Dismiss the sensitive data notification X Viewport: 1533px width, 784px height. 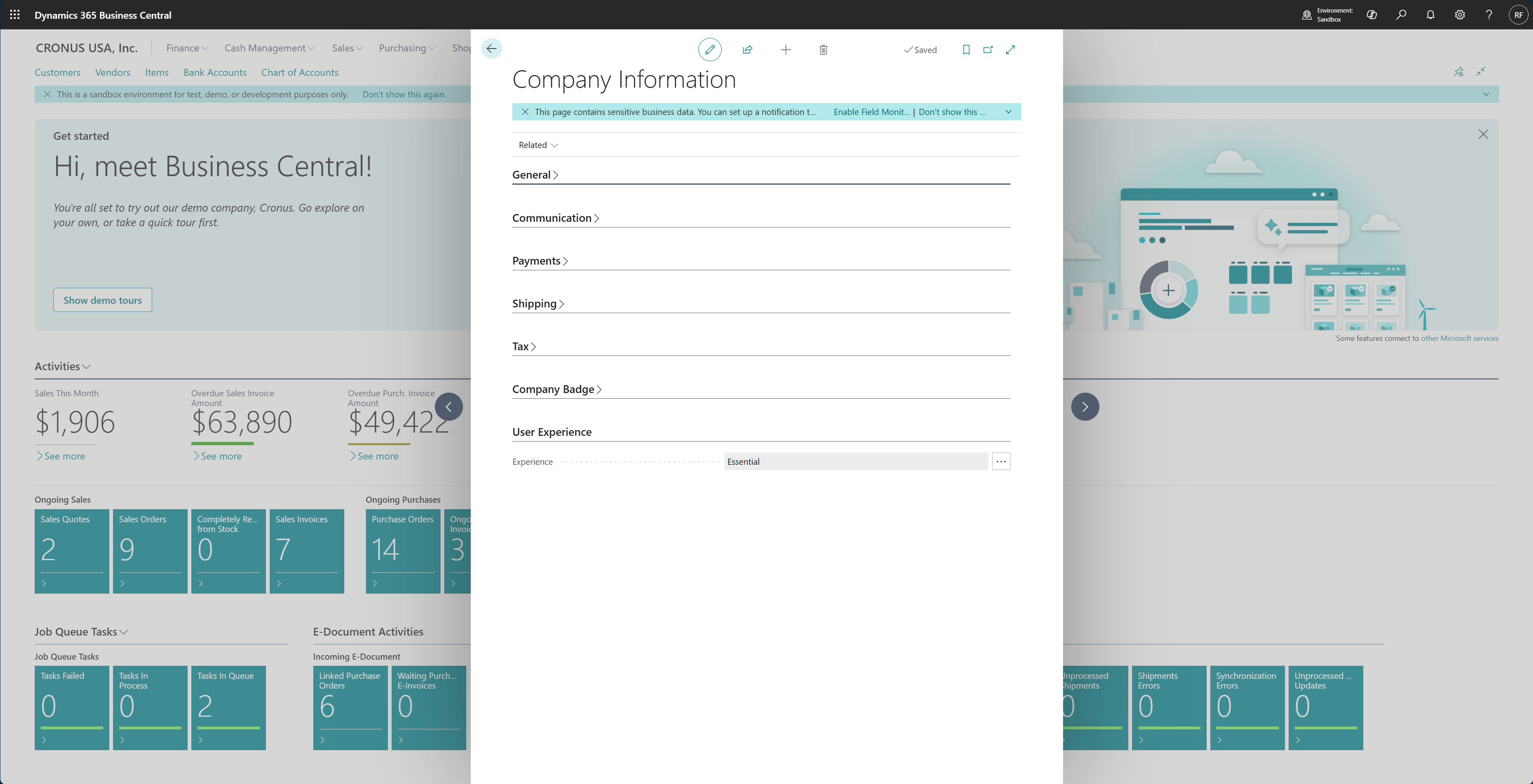click(x=525, y=112)
